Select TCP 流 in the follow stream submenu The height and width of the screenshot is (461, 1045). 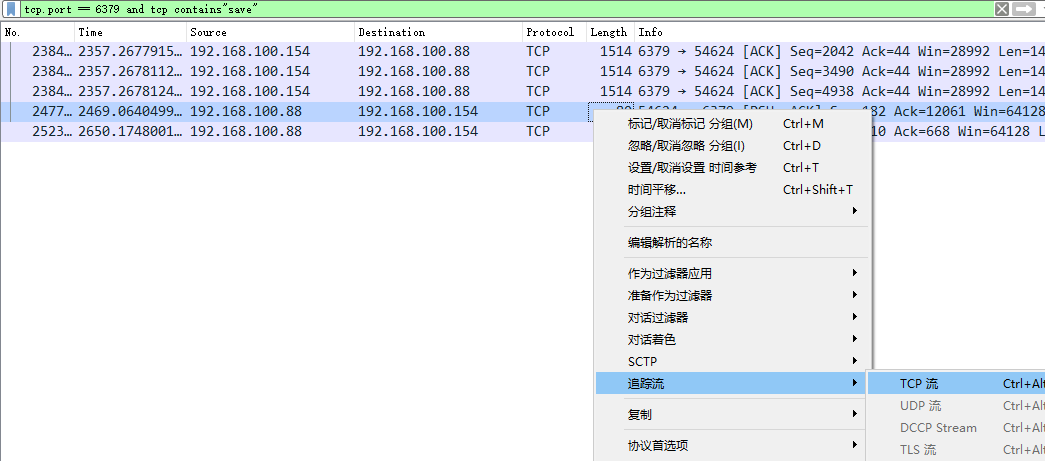point(919,384)
